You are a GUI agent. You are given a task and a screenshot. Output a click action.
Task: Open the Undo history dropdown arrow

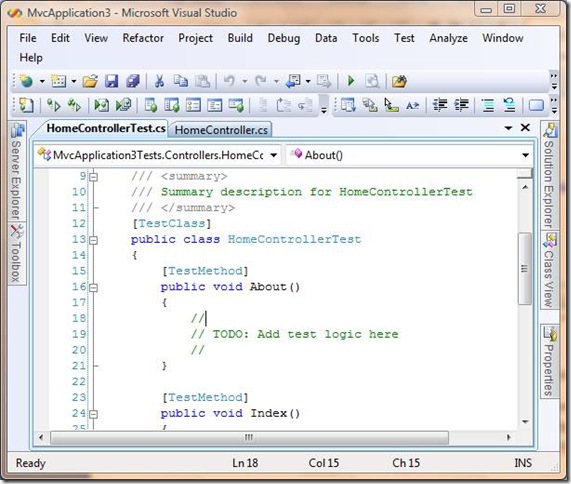click(x=245, y=81)
